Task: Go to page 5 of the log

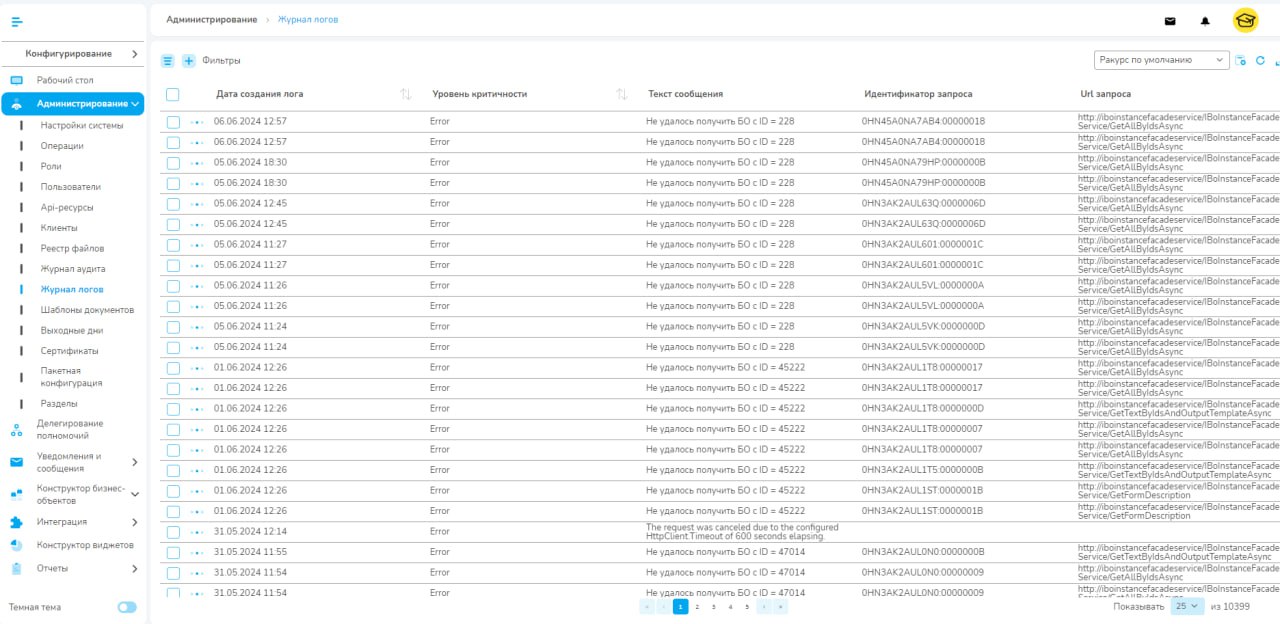Action: click(747, 607)
